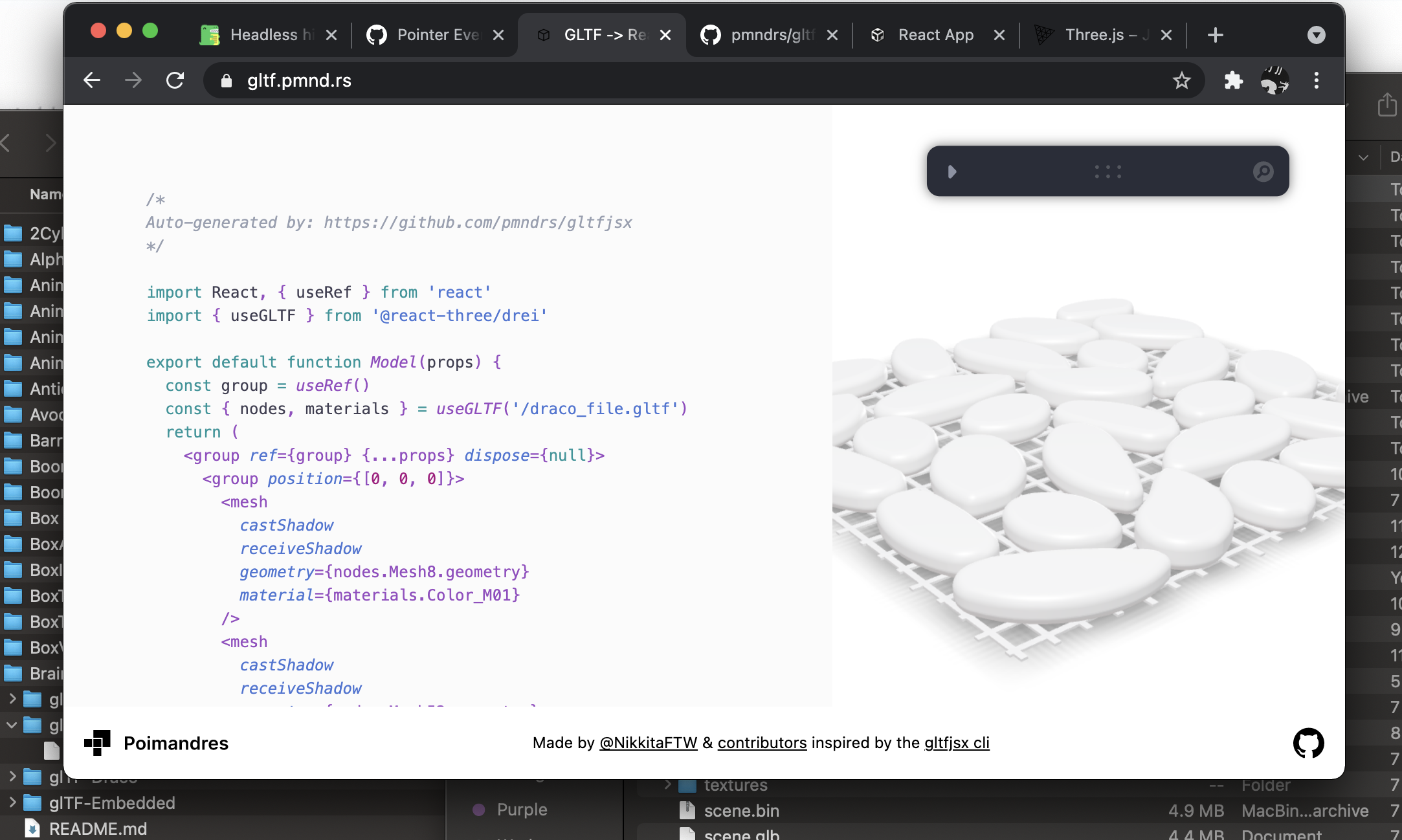Expand the textures folder in Finder

668,785
